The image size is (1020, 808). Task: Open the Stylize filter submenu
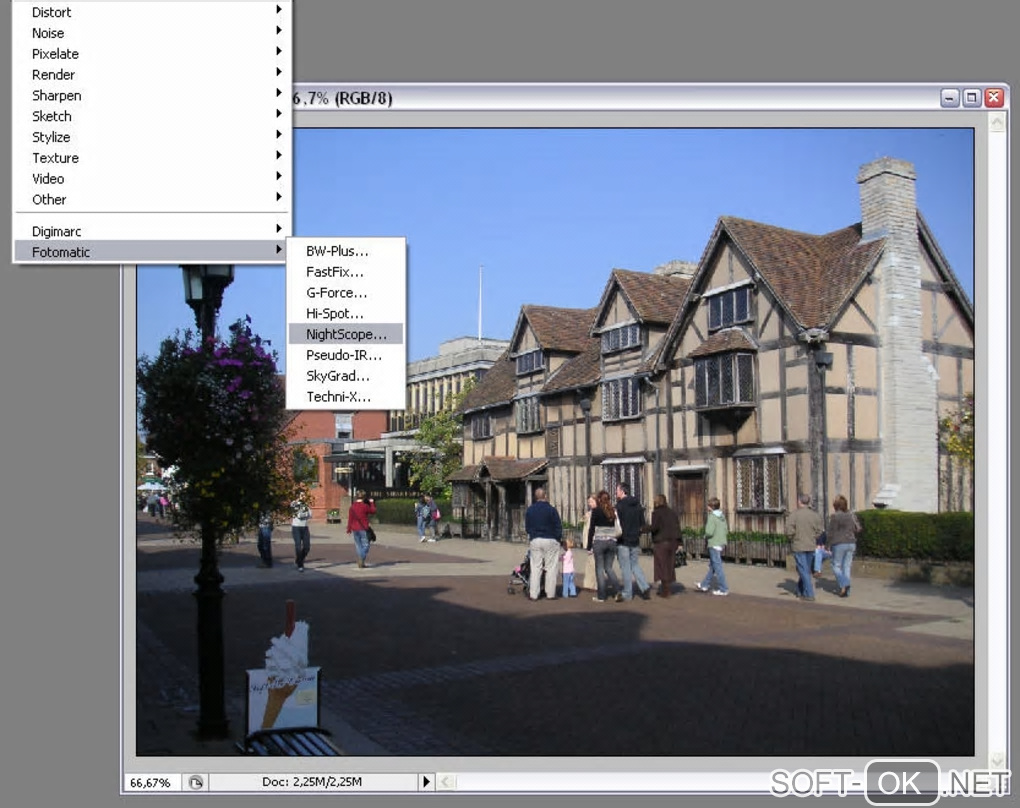[x=152, y=137]
